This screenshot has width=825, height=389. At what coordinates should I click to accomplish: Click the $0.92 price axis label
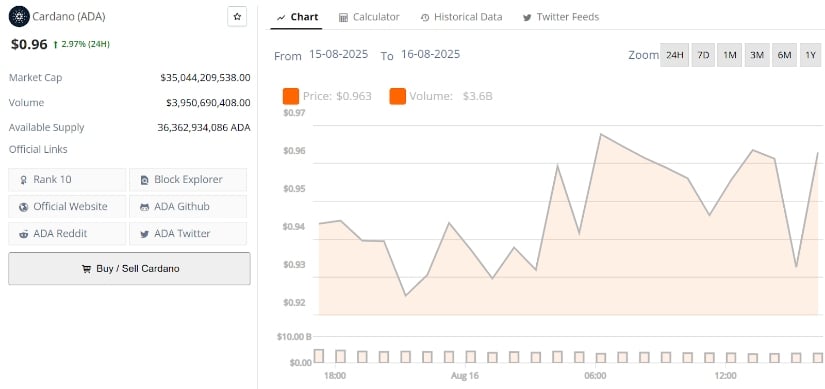click(294, 303)
